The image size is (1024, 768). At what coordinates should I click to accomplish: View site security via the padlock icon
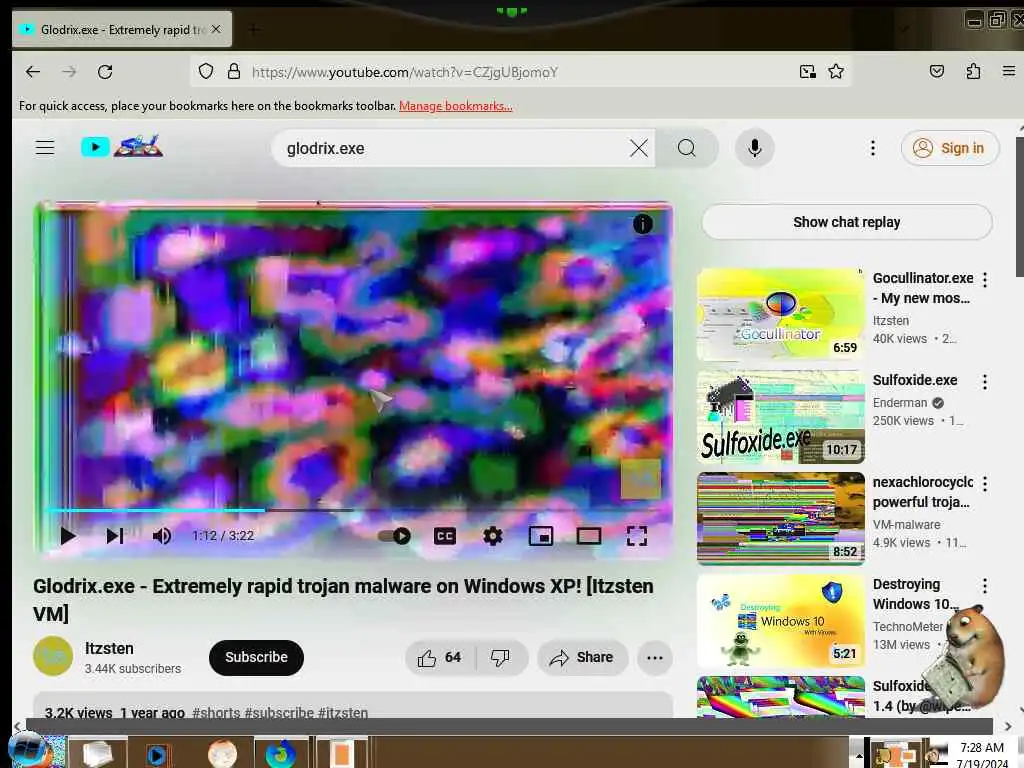click(234, 71)
